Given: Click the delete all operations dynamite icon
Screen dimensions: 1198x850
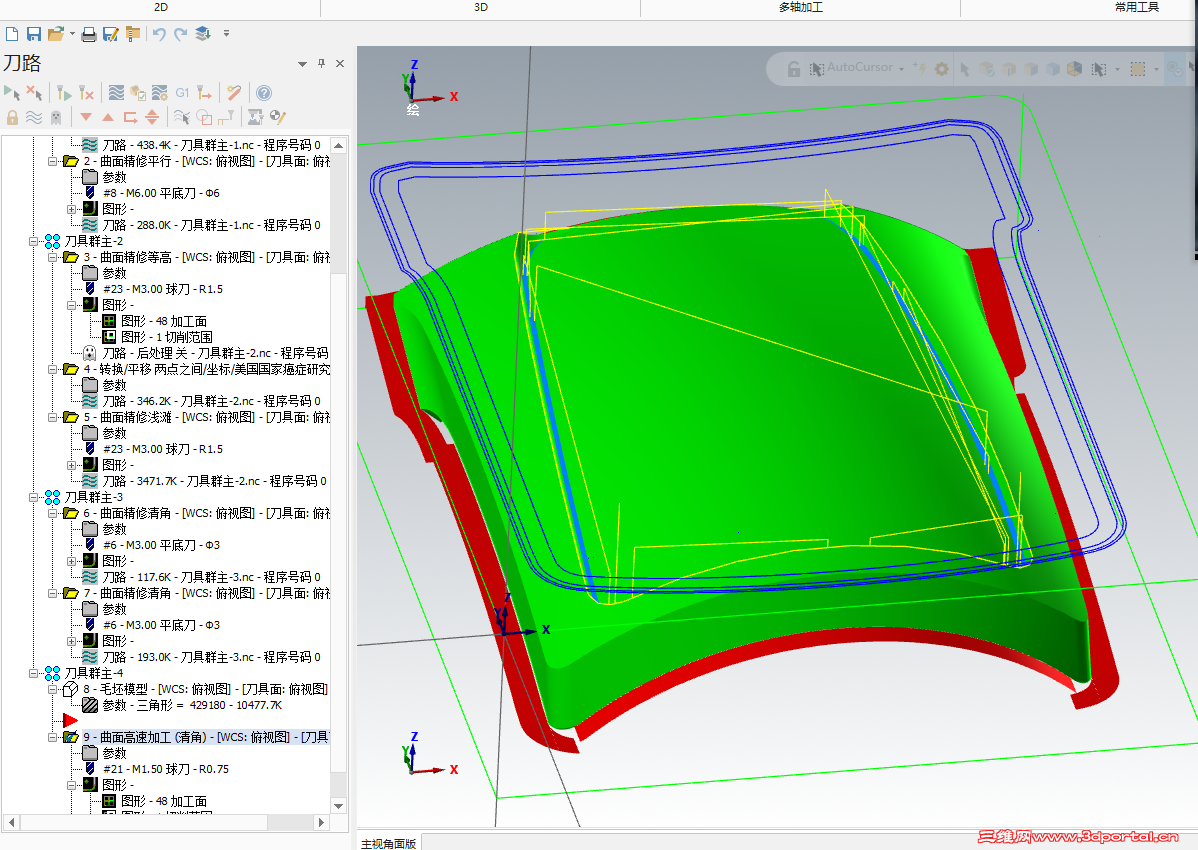Looking at the screenshot, I should pos(234,93).
